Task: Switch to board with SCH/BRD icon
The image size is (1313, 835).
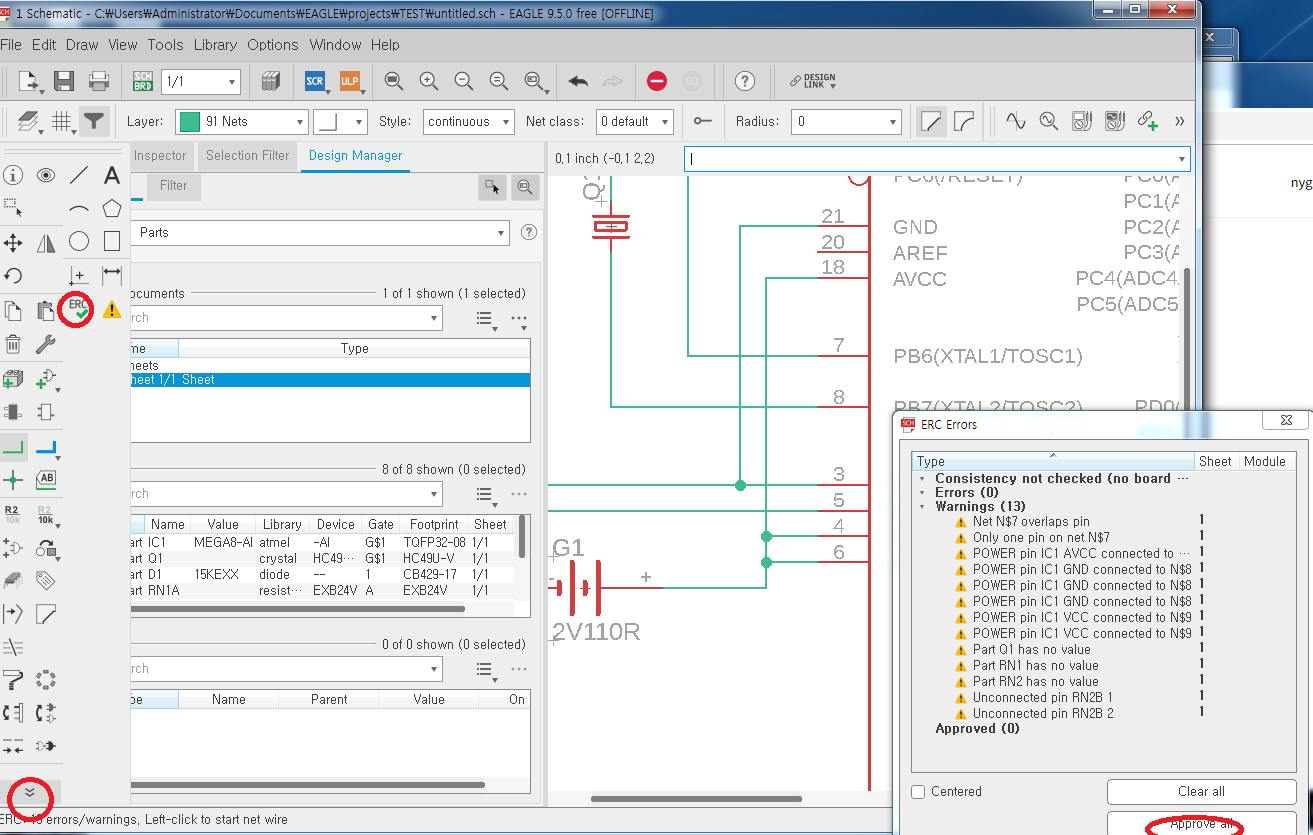Action: coord(143,81)
